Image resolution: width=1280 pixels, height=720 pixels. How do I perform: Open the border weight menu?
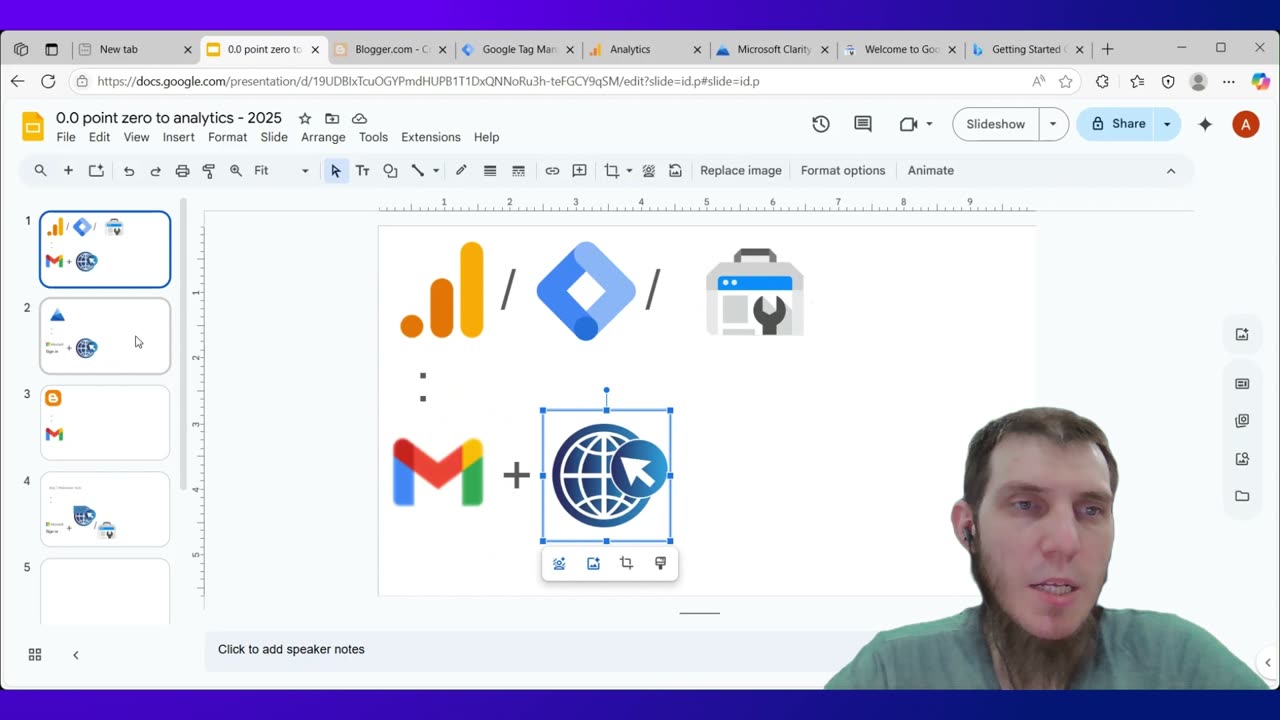tap(490, 171)
